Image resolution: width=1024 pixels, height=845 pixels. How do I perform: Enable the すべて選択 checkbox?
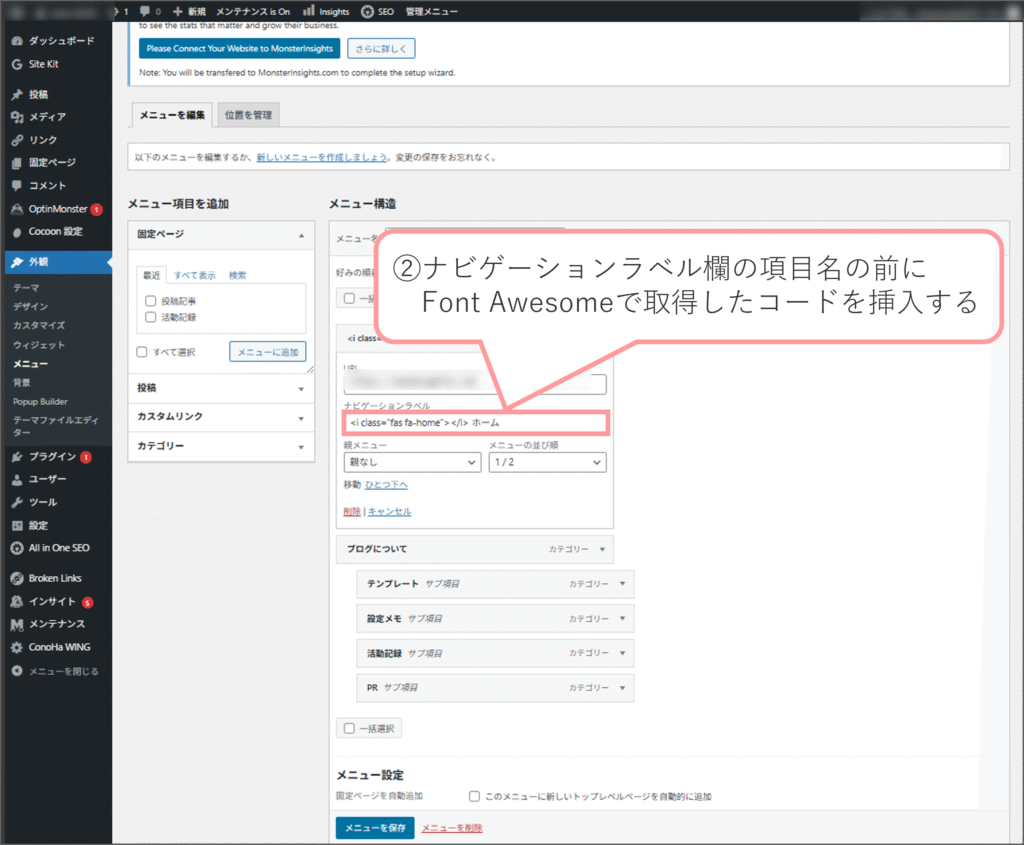tap(142, 352)
